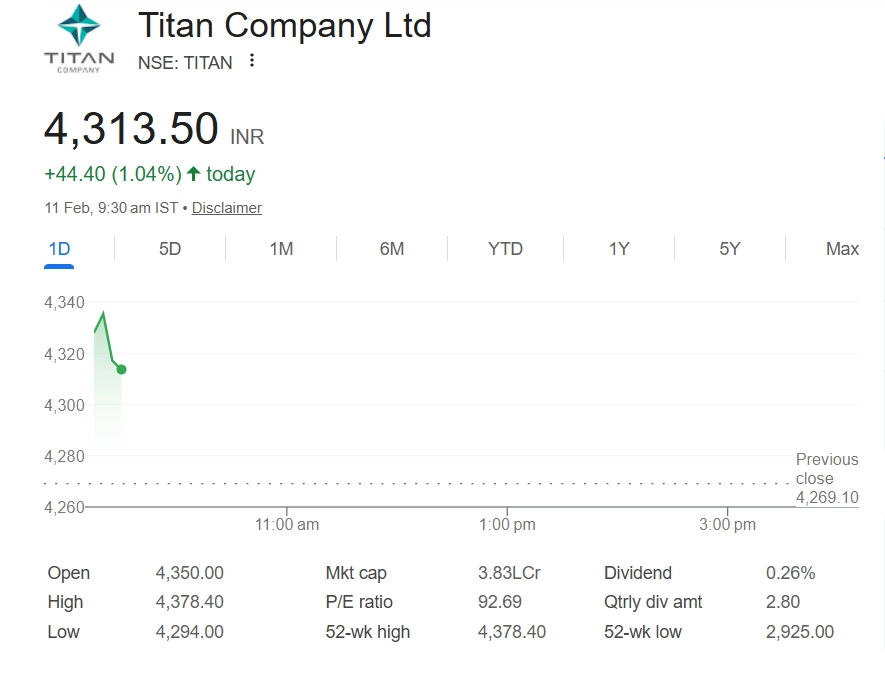Click the 52-wk high value 4,378.40

pyautogui.click(x=512, y=632)
